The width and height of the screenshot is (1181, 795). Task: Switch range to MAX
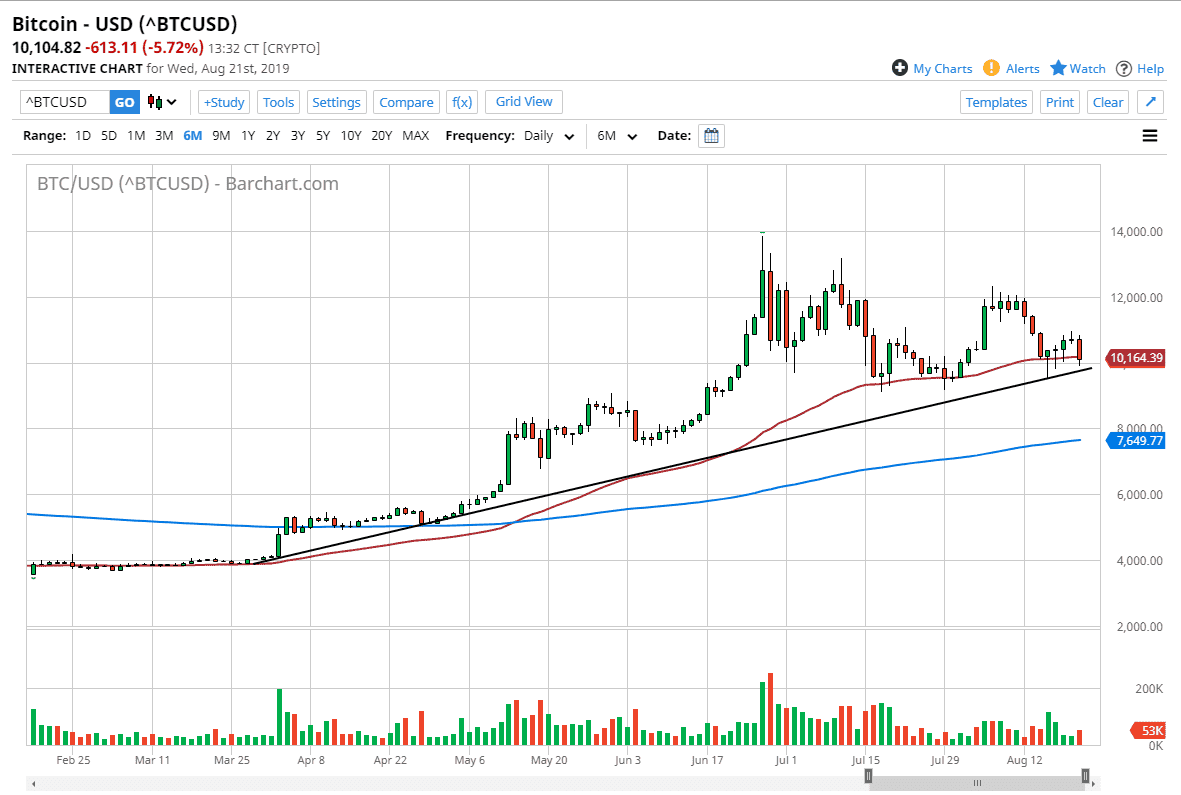click(415, 135)
